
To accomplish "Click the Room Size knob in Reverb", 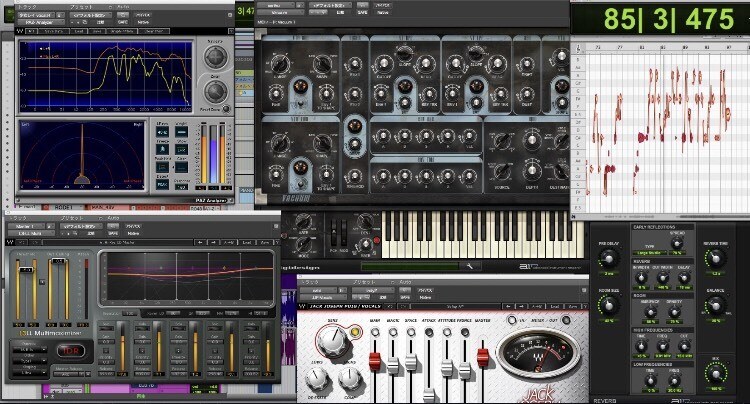I will [x=608, y=305].
